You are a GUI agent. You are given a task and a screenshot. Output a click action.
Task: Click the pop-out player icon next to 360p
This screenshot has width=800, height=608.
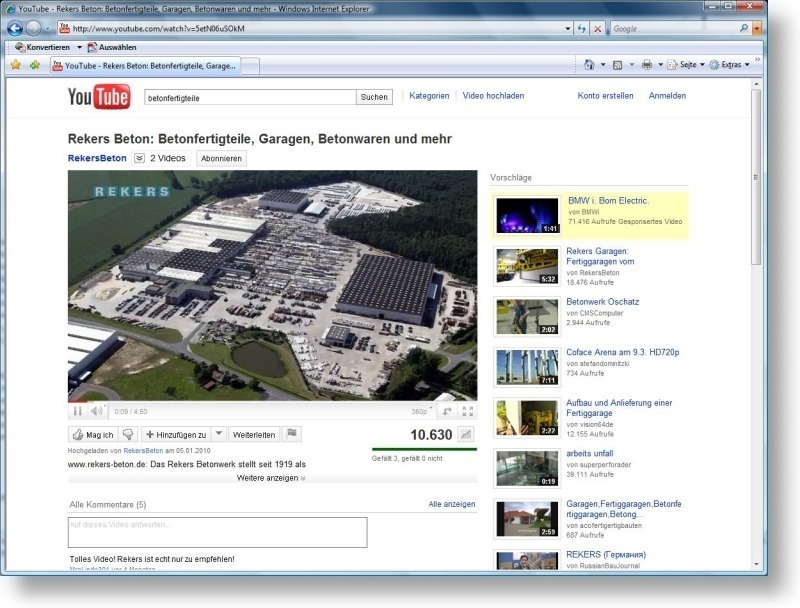(447, 411)
